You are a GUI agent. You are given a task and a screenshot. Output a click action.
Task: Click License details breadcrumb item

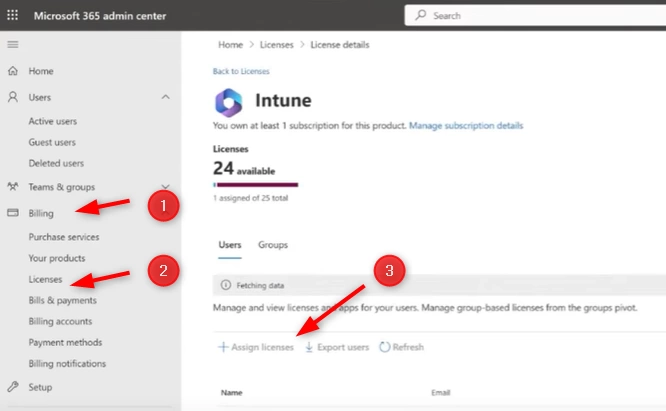tap(340, 45)
